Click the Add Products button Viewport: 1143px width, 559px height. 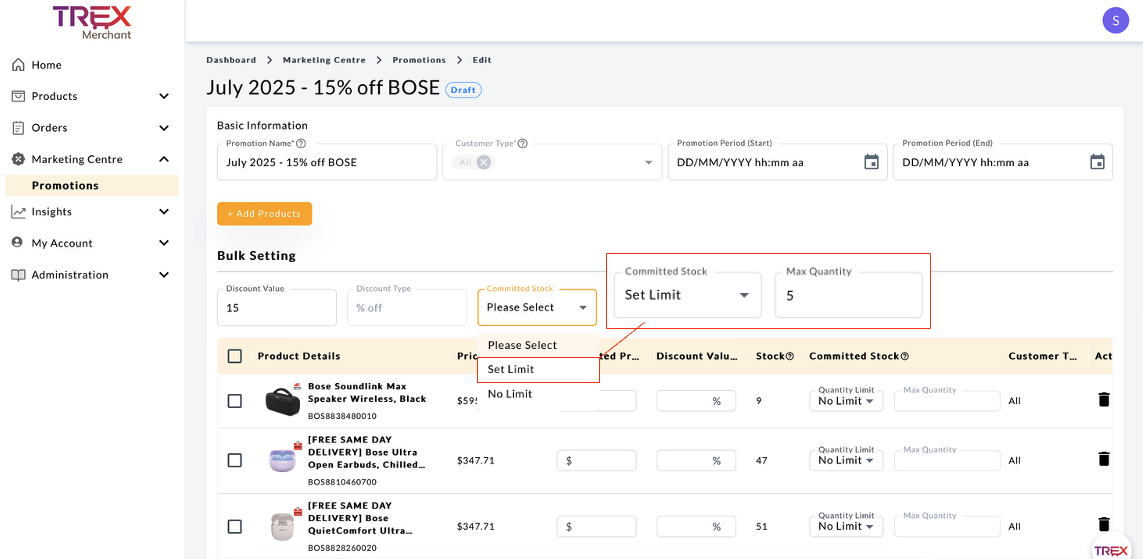264,214
